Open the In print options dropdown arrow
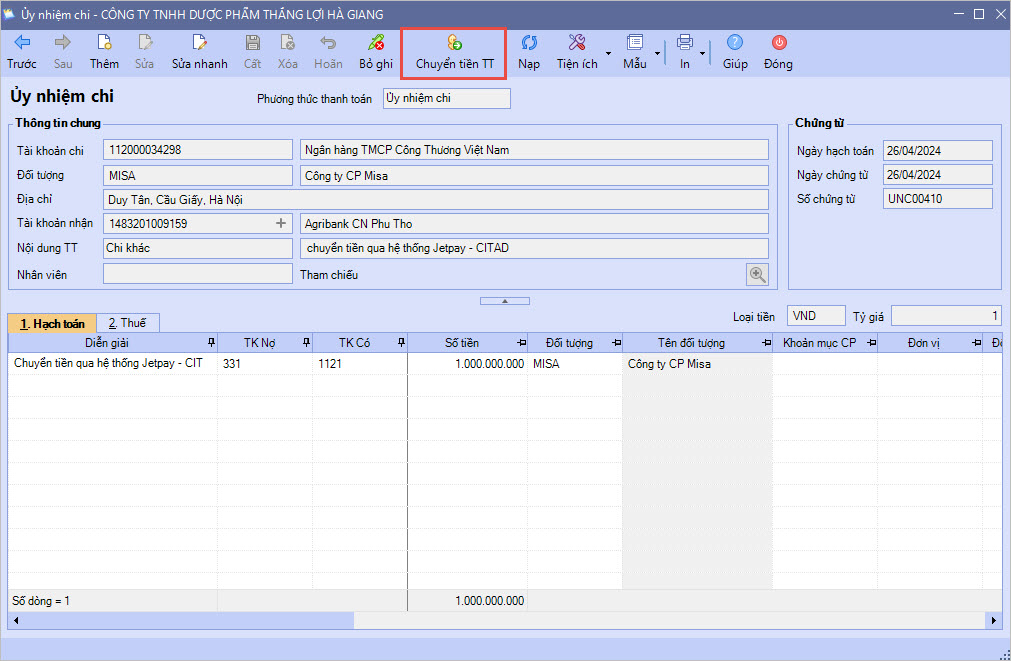This screenshot has height=661, width=1011. tap(703, 52)
